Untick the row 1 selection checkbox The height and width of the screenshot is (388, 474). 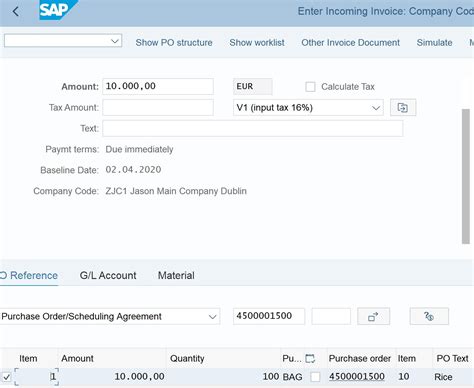coord(6,377)
